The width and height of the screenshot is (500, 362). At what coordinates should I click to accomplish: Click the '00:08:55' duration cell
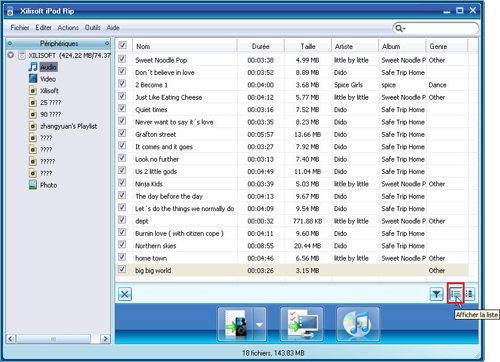pos(260,246)
